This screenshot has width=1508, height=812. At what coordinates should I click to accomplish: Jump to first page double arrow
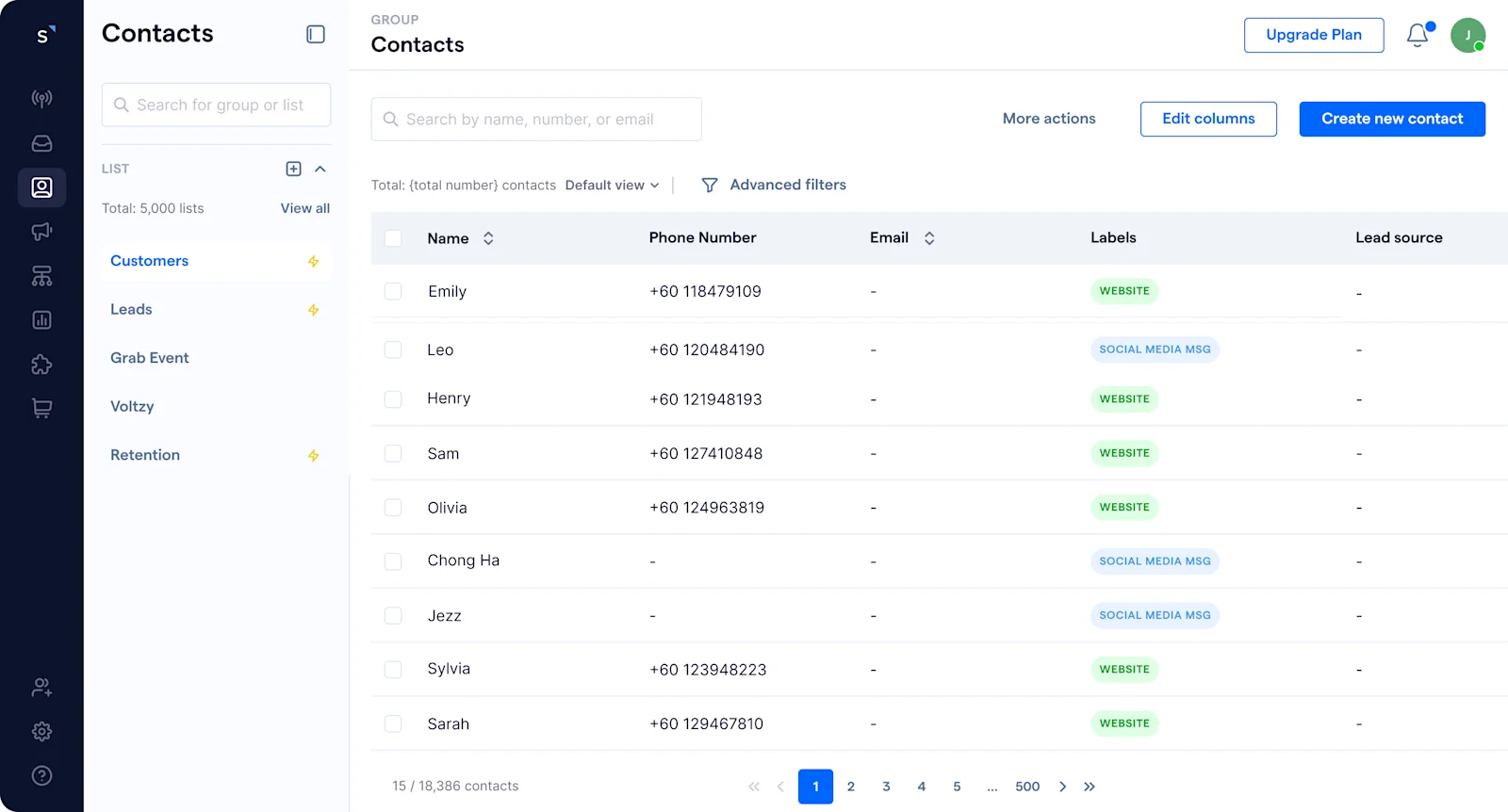[754, 787]
